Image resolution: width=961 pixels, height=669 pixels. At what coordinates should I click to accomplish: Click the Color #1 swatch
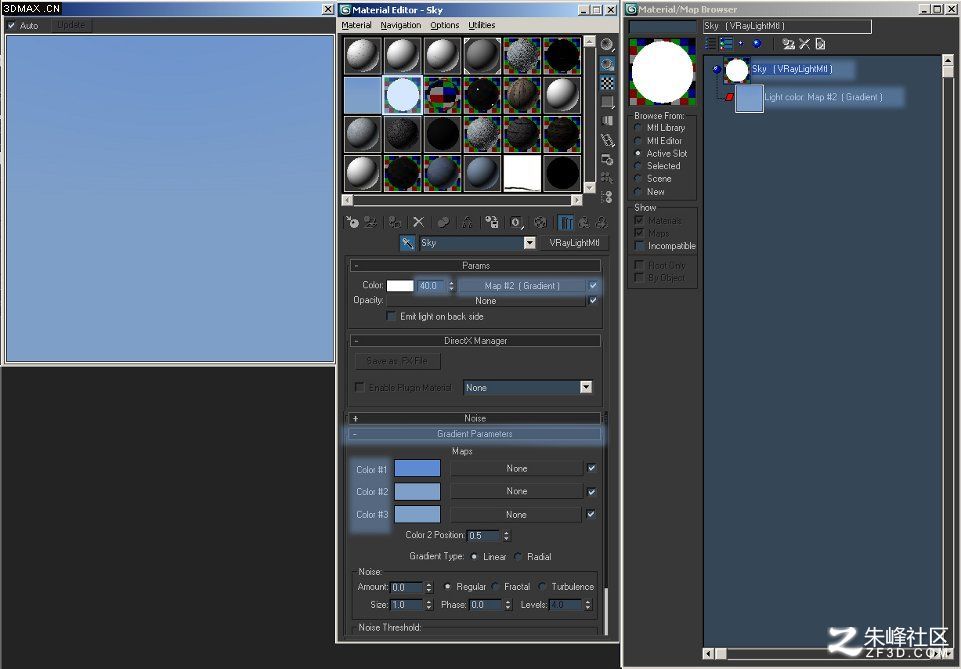point(417,469)
